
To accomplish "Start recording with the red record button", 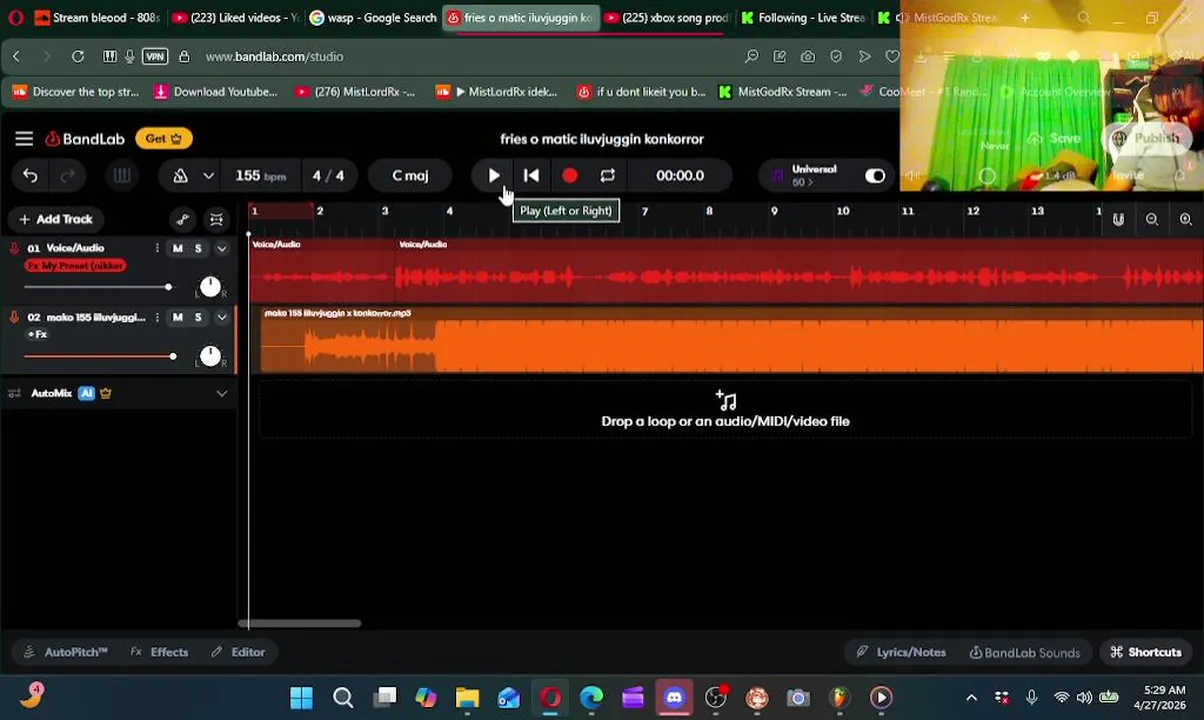I will coord(569,176).
